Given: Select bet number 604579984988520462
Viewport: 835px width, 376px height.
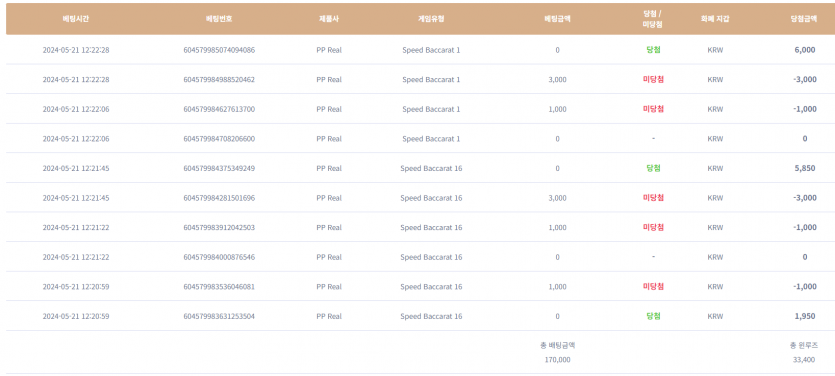Looking at the screenshot, I should pyautogui.click(x=219, y=80).
